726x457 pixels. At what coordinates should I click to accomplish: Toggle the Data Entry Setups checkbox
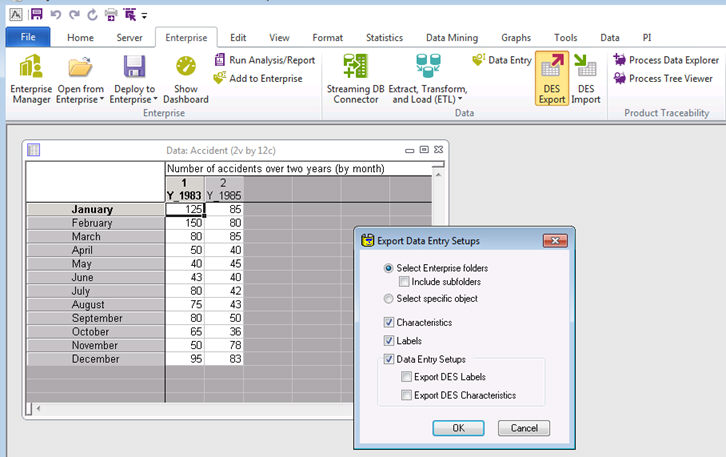[x=389, y=359]
